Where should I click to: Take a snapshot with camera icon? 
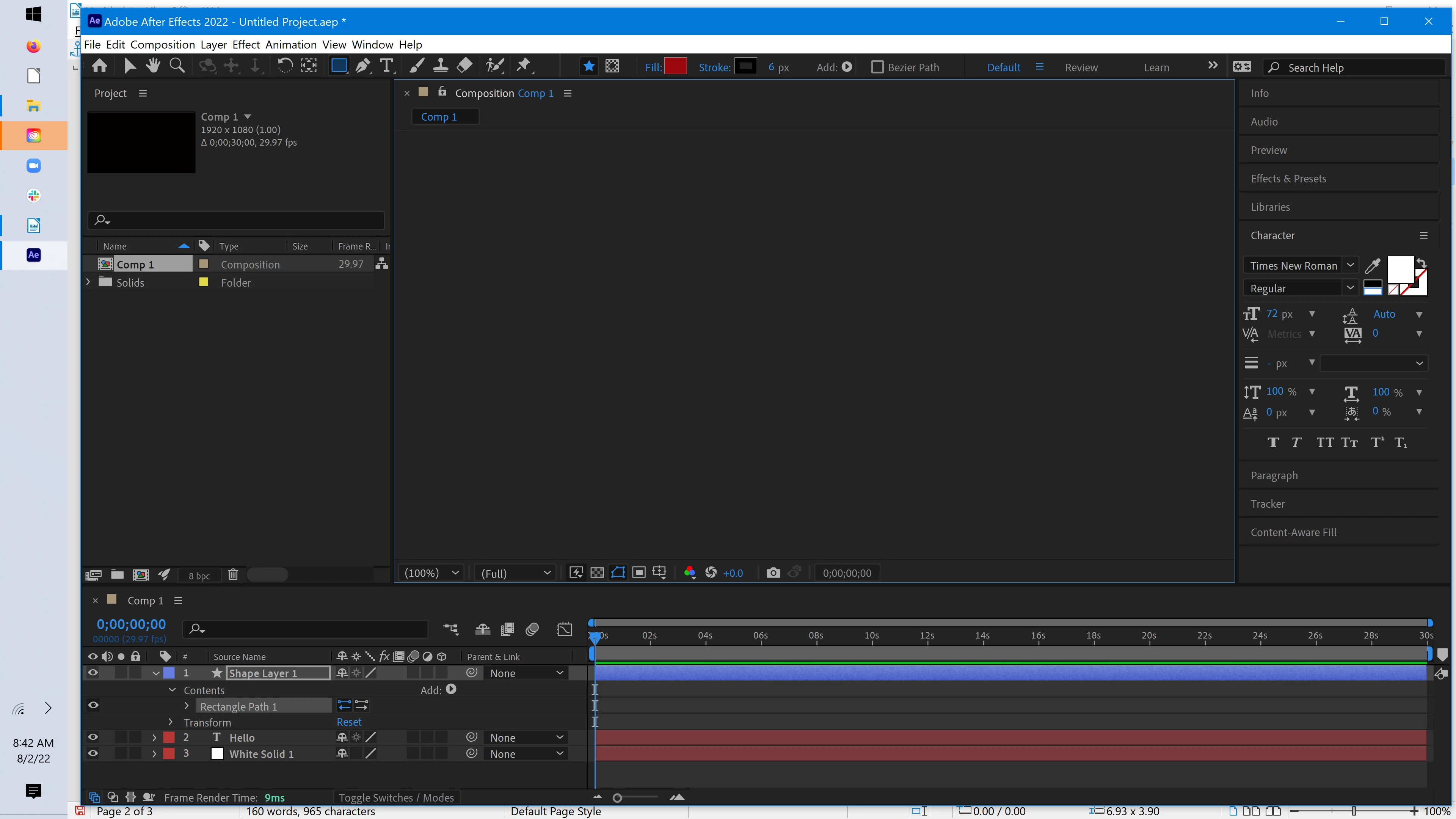[x=773, y=573]
